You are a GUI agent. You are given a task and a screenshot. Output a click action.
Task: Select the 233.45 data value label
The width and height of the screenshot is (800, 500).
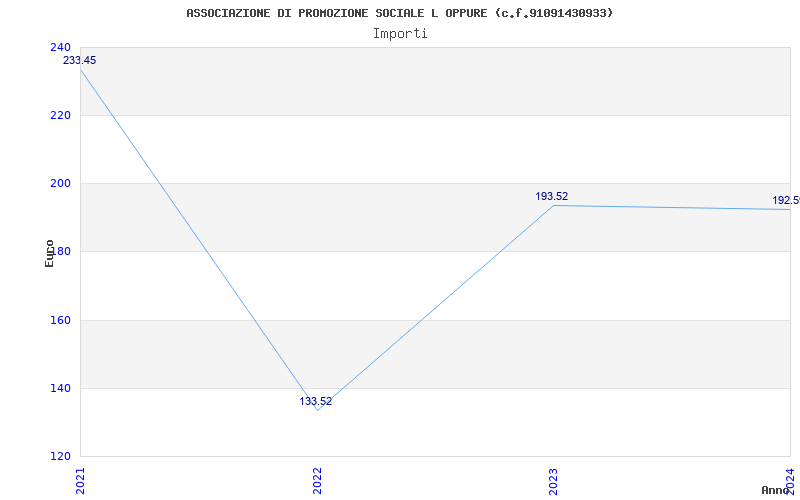point(80,61)
